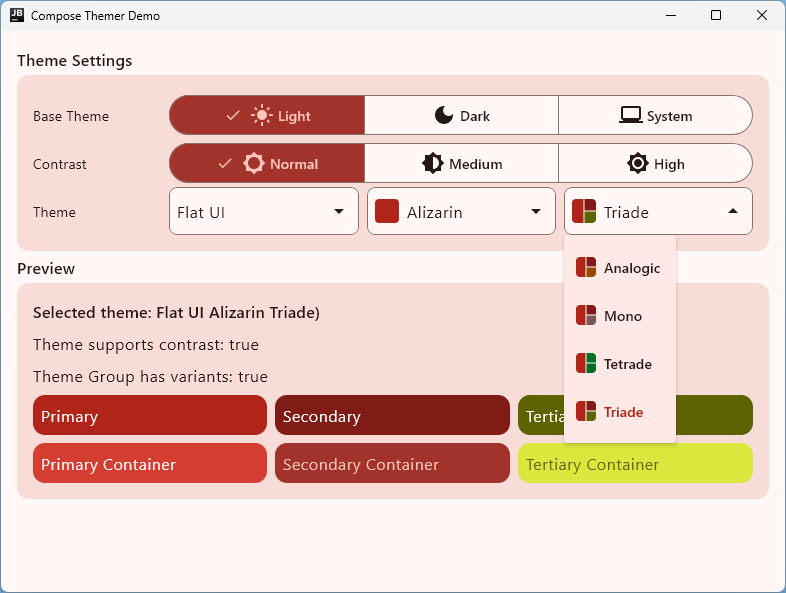Click the Secondary color block
This screenshot has width=786, height=593.
392,415
